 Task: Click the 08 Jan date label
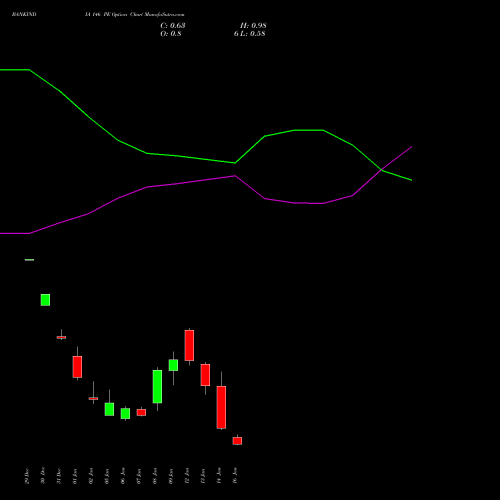coord(155,476)
